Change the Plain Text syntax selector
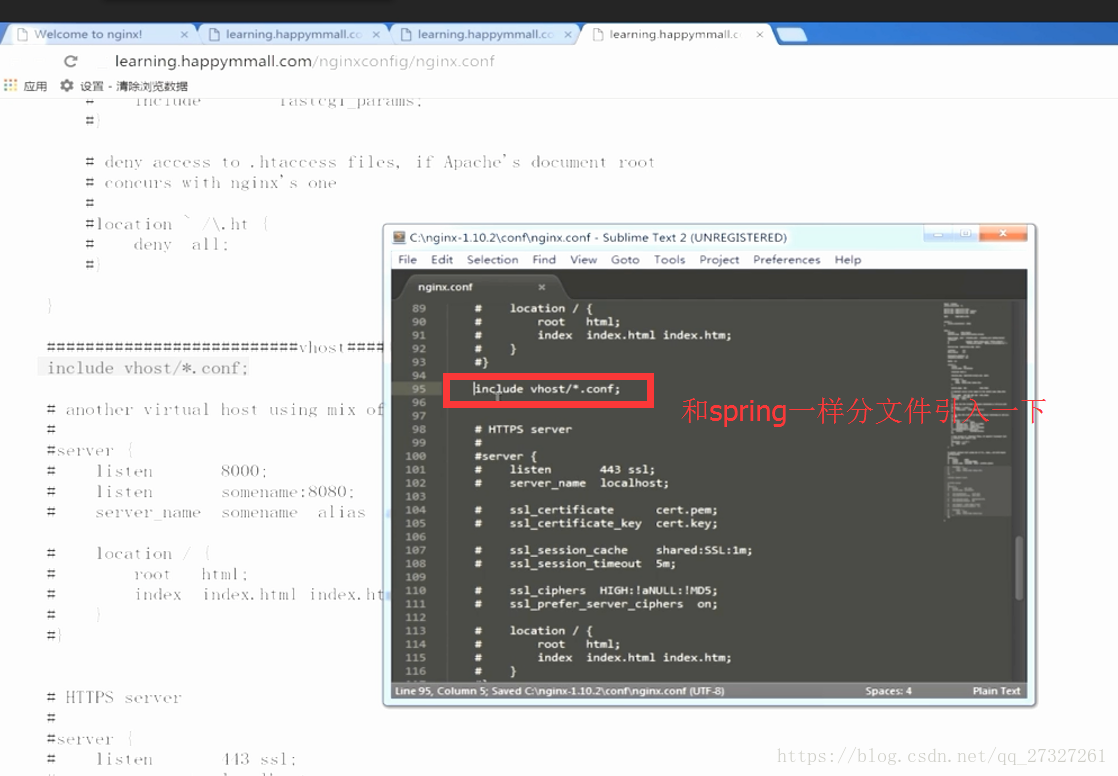1118x776 pixels. tap(996, 690)
